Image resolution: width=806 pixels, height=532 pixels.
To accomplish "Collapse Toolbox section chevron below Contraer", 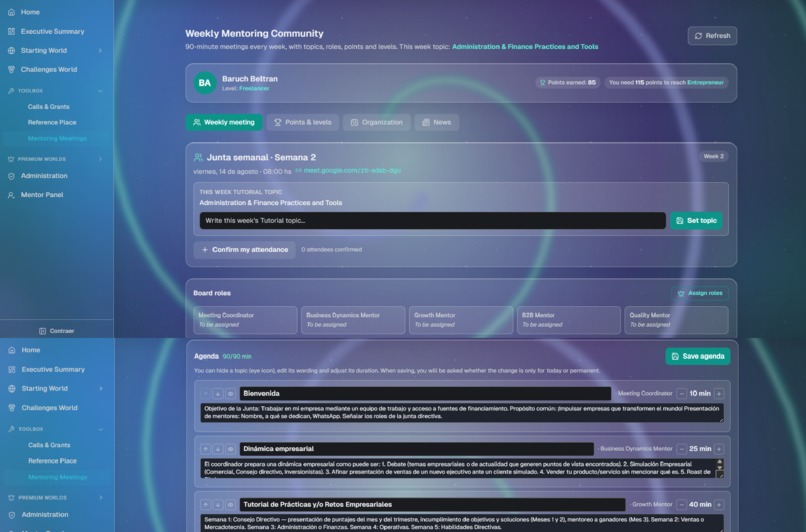I will (101, 429).
